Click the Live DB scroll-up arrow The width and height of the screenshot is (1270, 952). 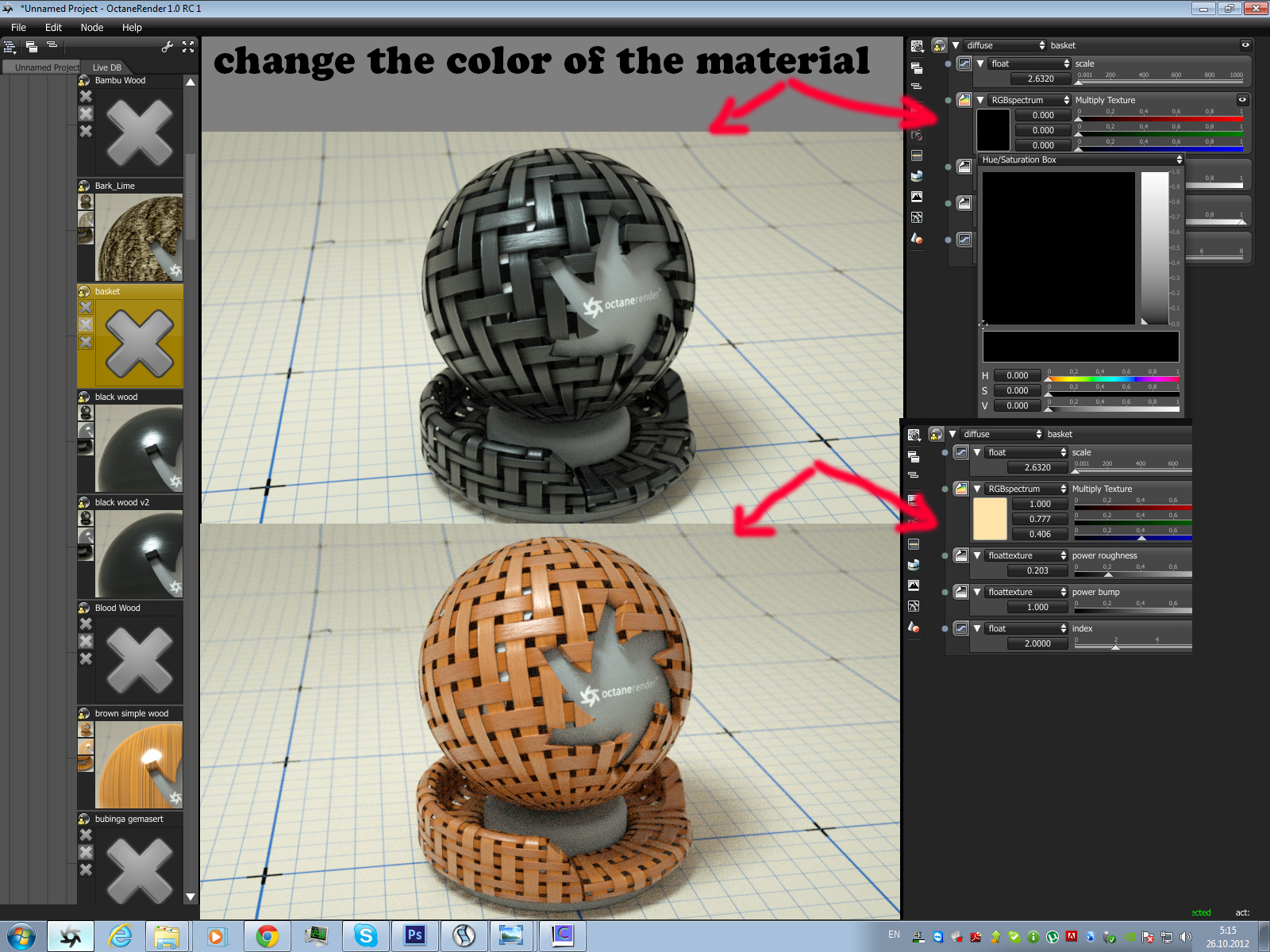pos(190,82)
